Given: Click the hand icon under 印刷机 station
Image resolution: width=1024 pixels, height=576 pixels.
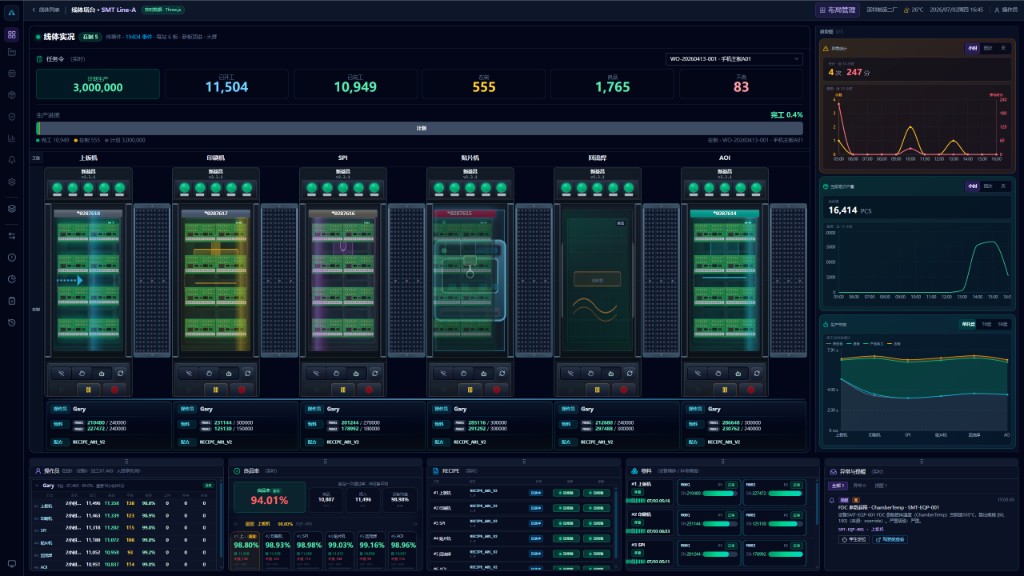Looking at the screenshot, I should (209, 374).
